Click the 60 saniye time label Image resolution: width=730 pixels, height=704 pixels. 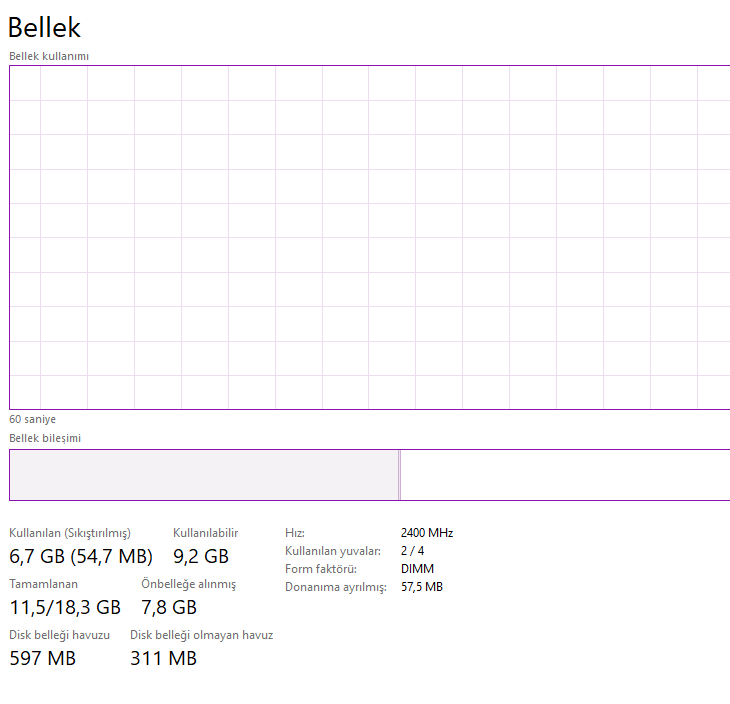pos(33,419)
